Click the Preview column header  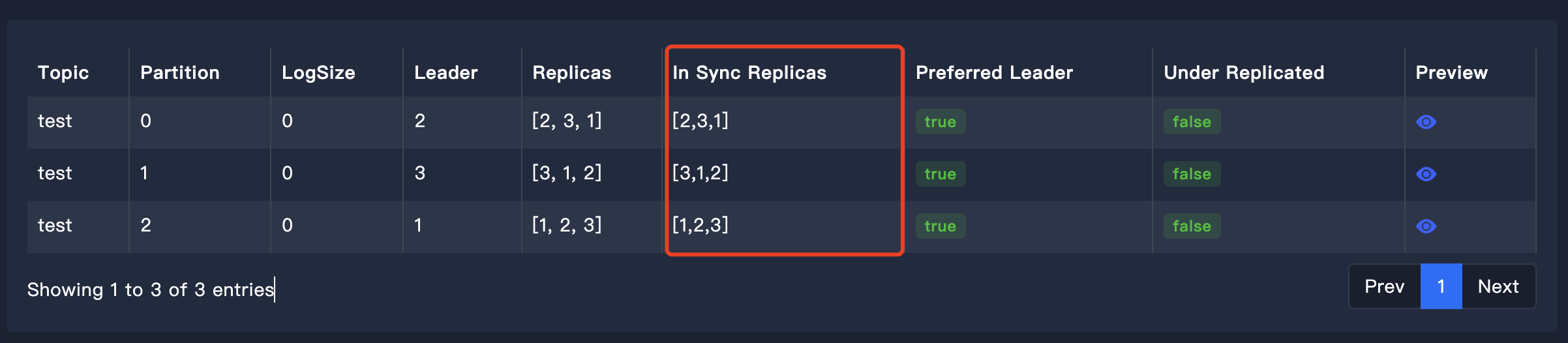click(x=1451, y=72)
